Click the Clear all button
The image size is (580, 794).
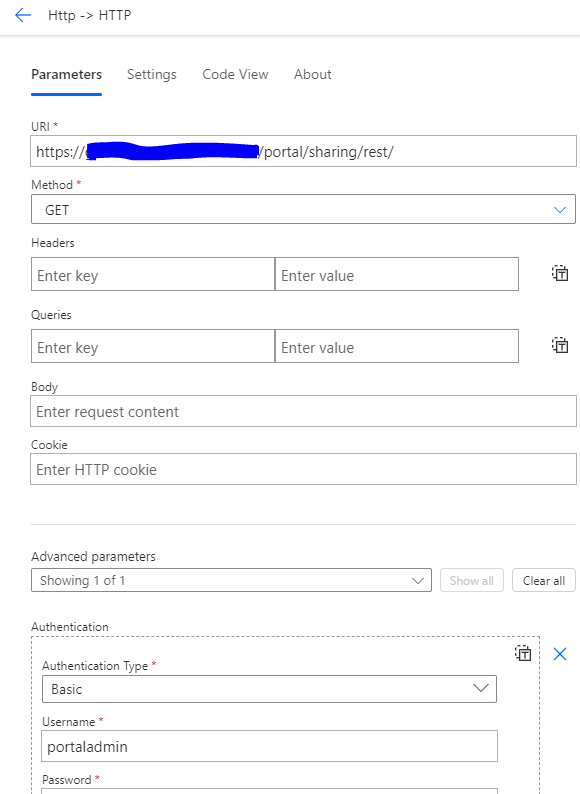pyautogui.click(x=544, y=580)
